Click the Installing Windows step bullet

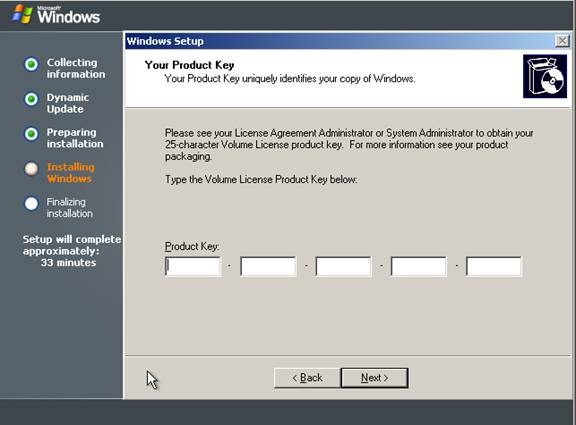[31, 169]
